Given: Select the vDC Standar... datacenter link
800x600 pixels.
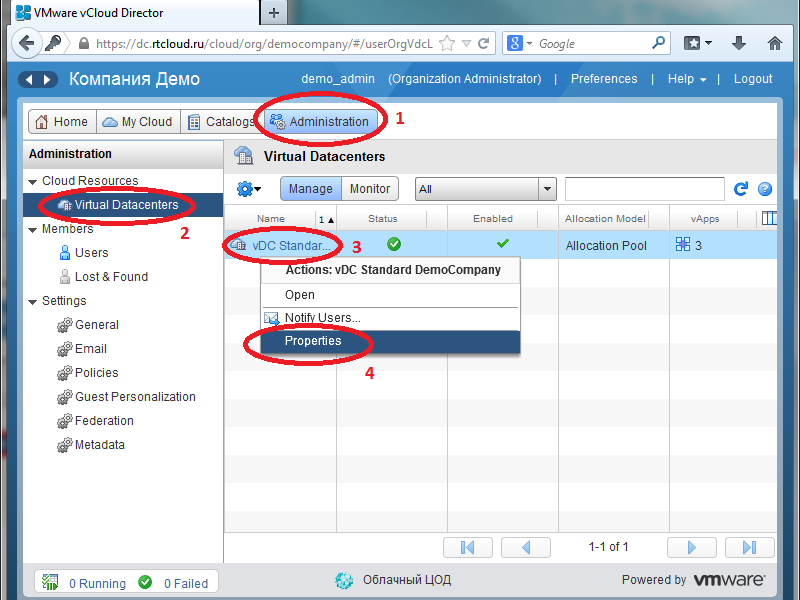Looking at the screenshot, I should click(x=291, y=245).
